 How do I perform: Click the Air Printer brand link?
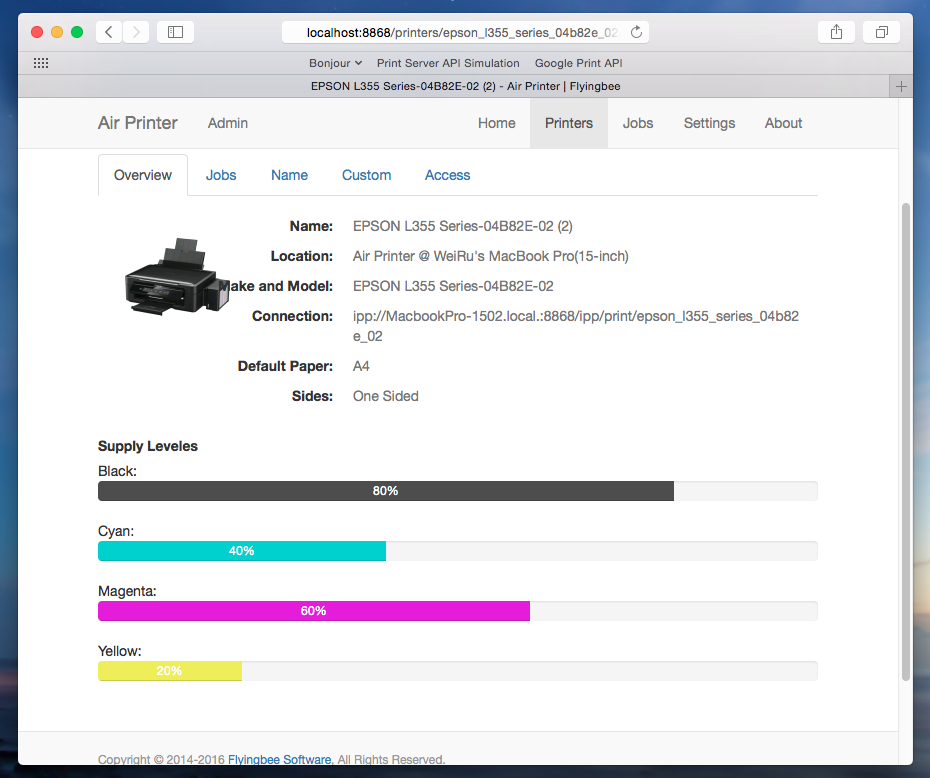tap(138, 123)
